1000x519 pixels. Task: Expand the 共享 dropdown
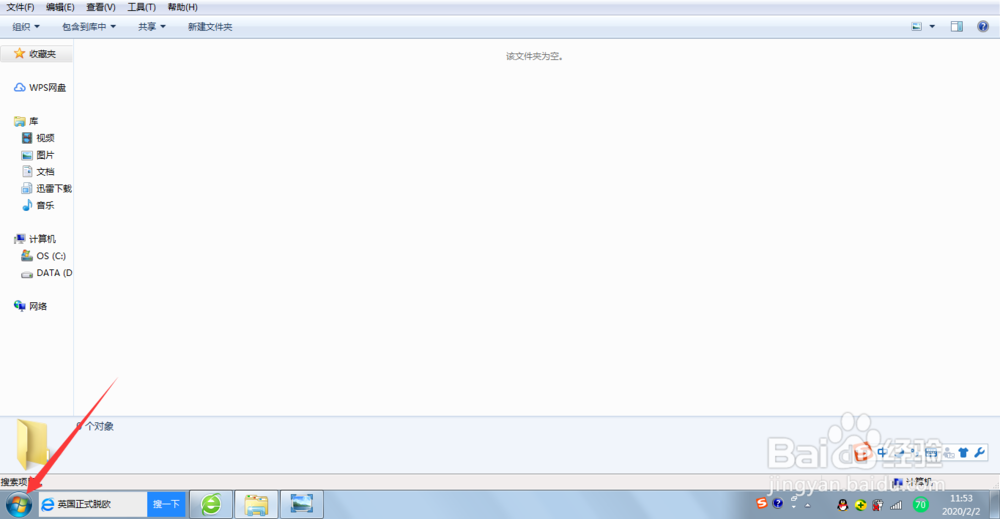[x=152, y=27]
